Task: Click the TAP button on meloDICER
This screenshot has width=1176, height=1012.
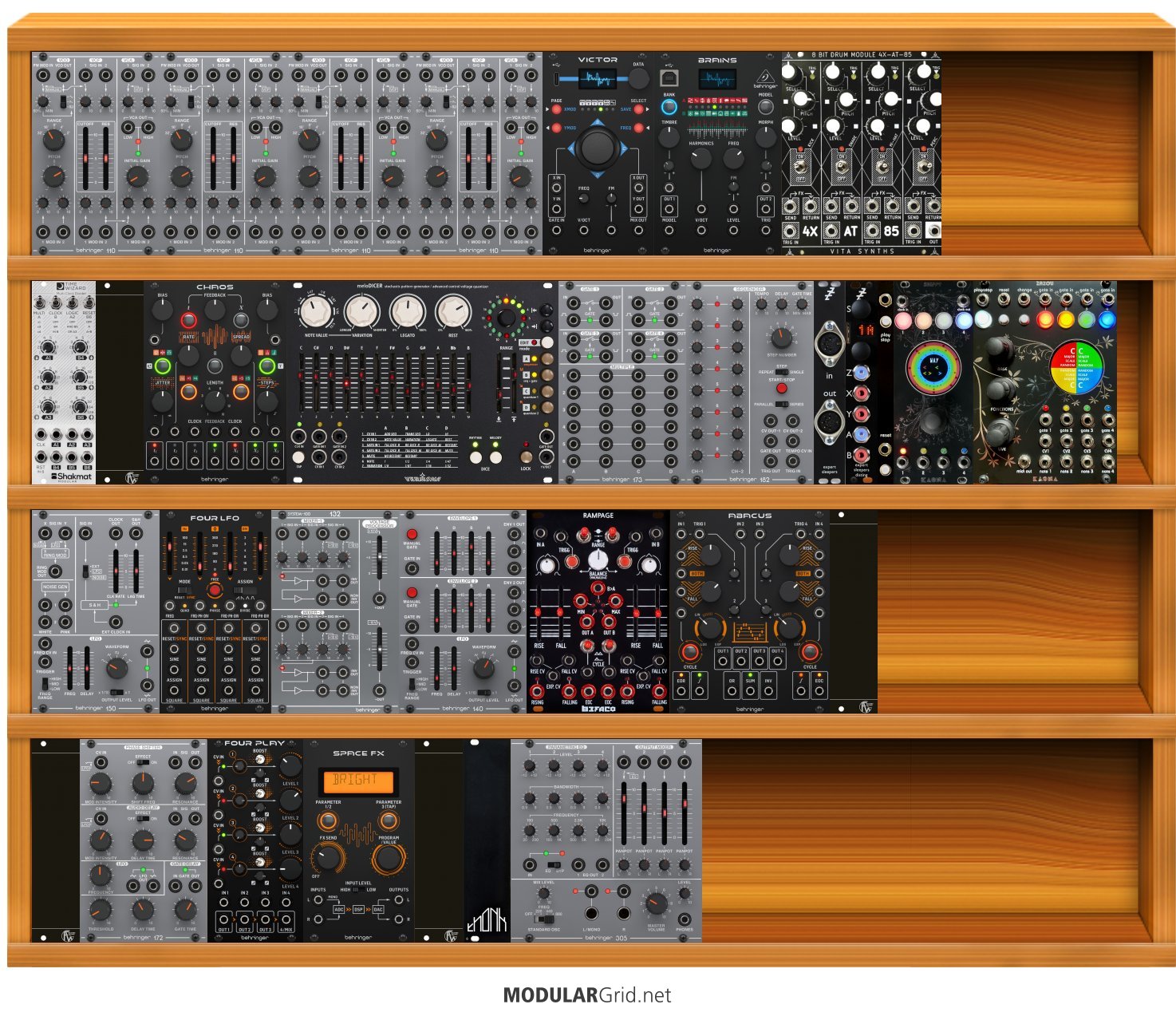Action: click(299, 457)
